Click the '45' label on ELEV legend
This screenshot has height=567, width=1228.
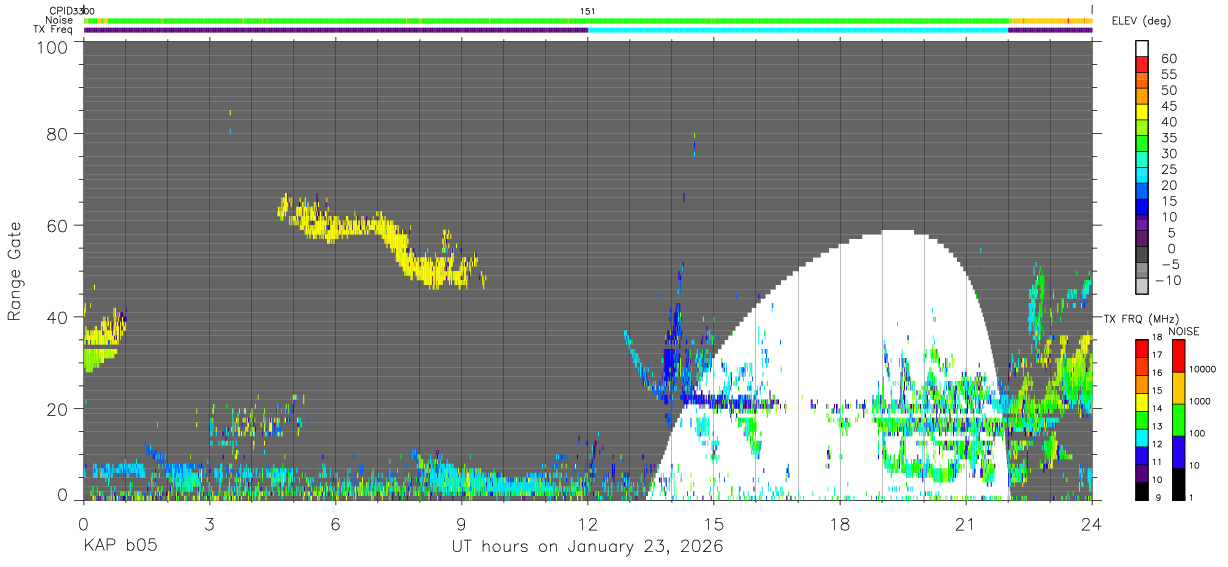[x=1169, y=106]
